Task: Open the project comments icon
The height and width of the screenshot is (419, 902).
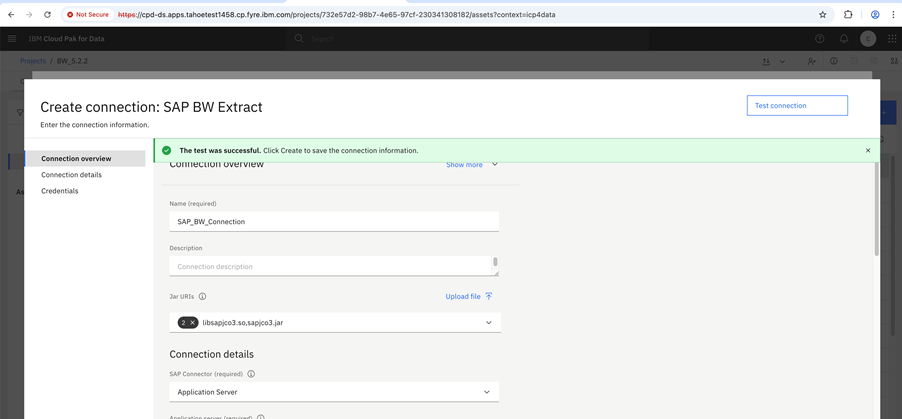Action: [874, 61]
